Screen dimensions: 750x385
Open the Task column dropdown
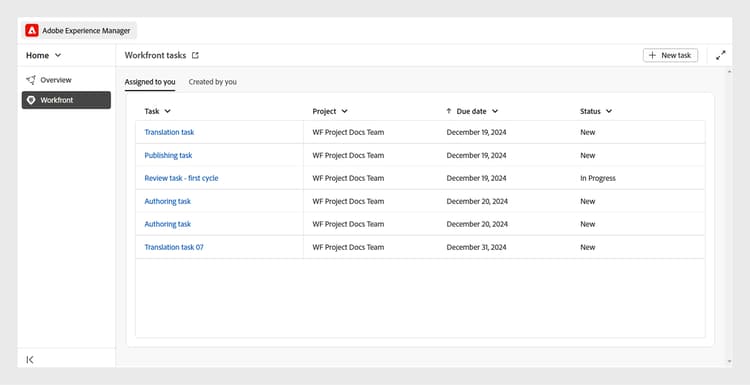coord(167,111)
